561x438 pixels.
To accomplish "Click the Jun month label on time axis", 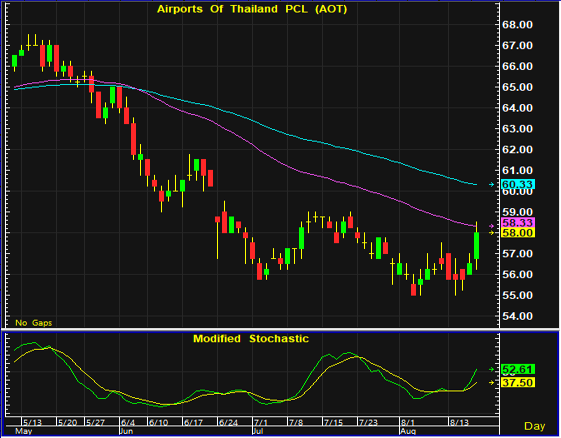I will point(126,431).
